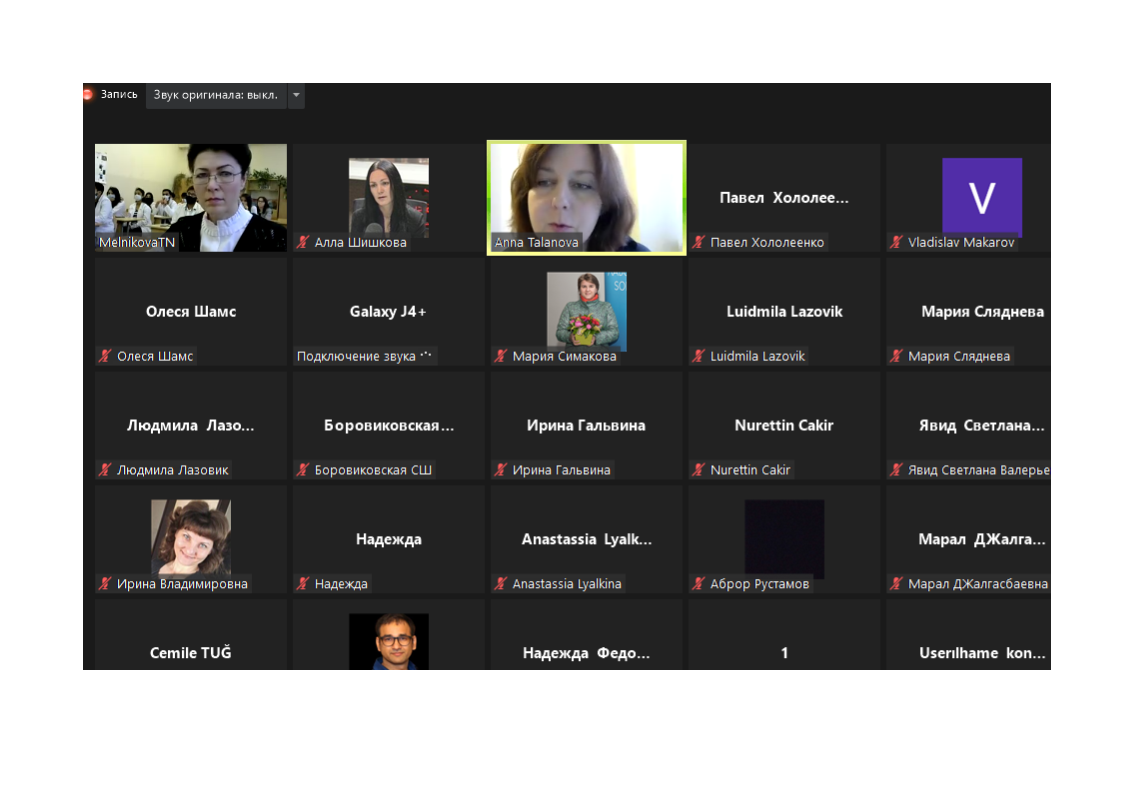Click the muted mic icon of Марал ДЖалгасбаевна
Image resolution: width=1122 pixels, height=793 pixels.
[897, 583]
